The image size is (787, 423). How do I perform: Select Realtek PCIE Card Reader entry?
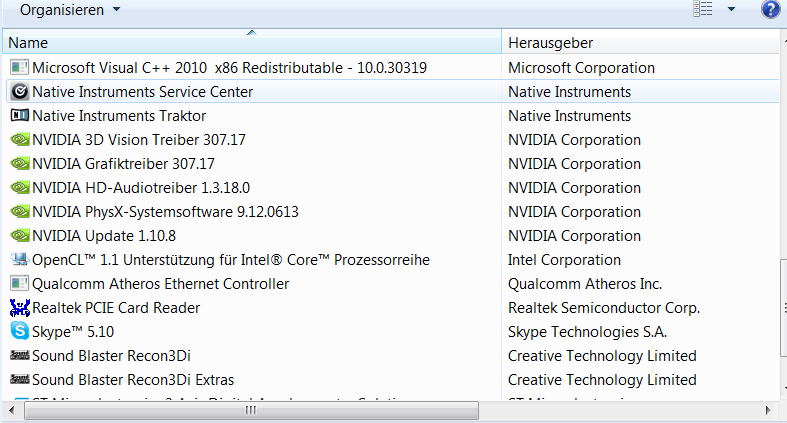point(116,308)
